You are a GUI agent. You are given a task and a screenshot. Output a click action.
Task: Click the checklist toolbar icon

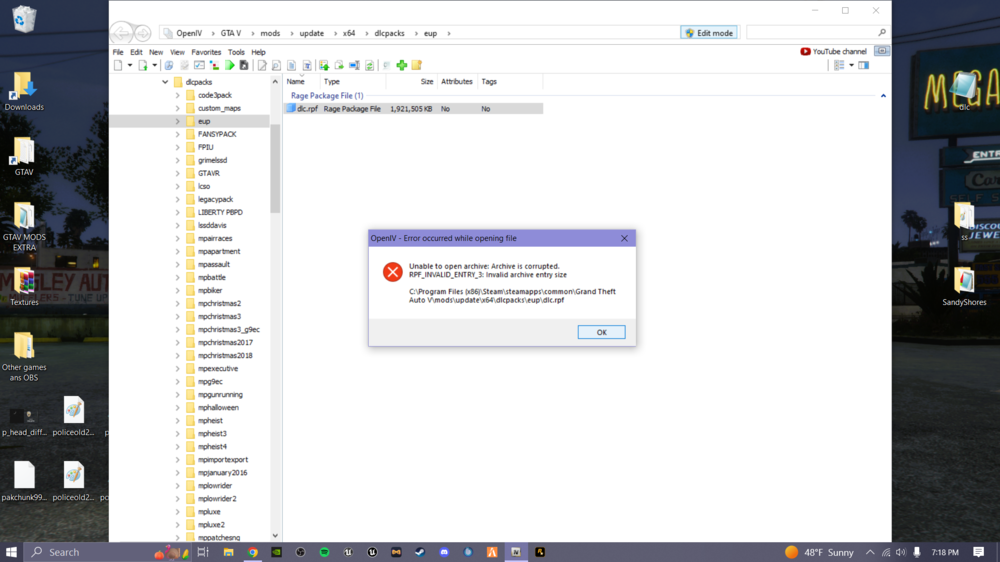pos(199,65)
